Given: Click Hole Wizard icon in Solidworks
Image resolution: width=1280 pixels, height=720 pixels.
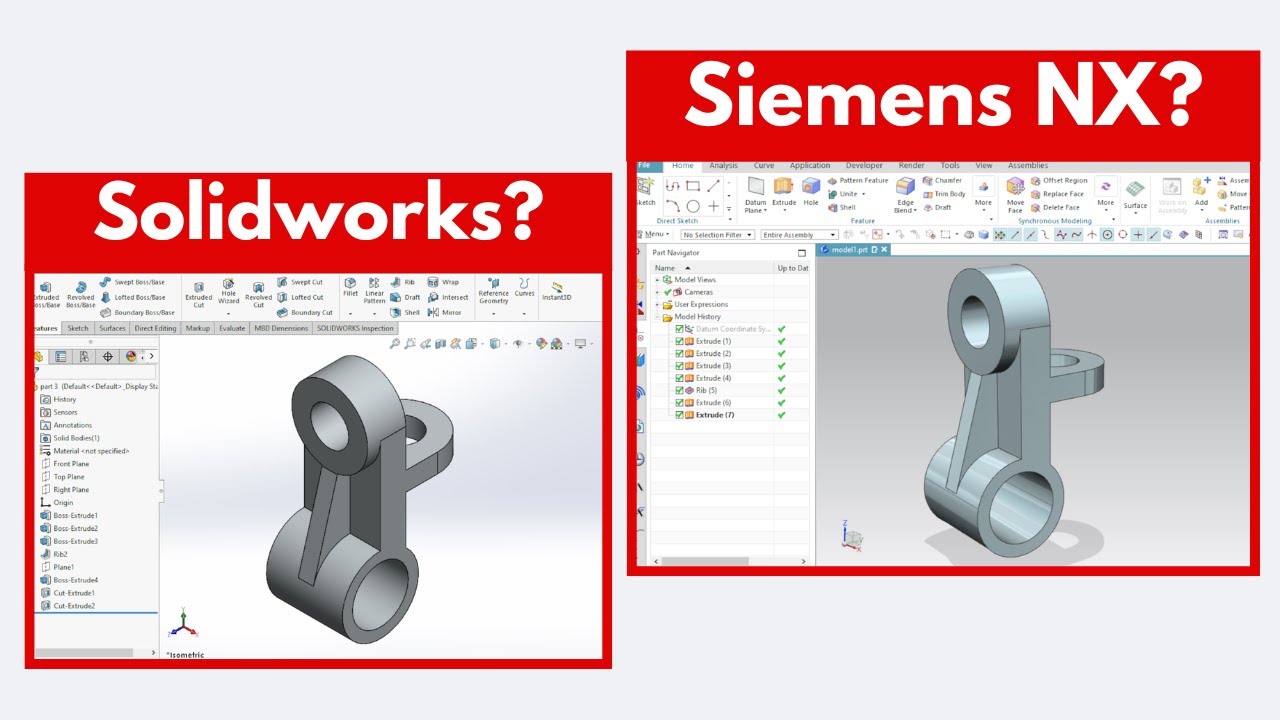Looking at the screenshot, I should (228, 291).
